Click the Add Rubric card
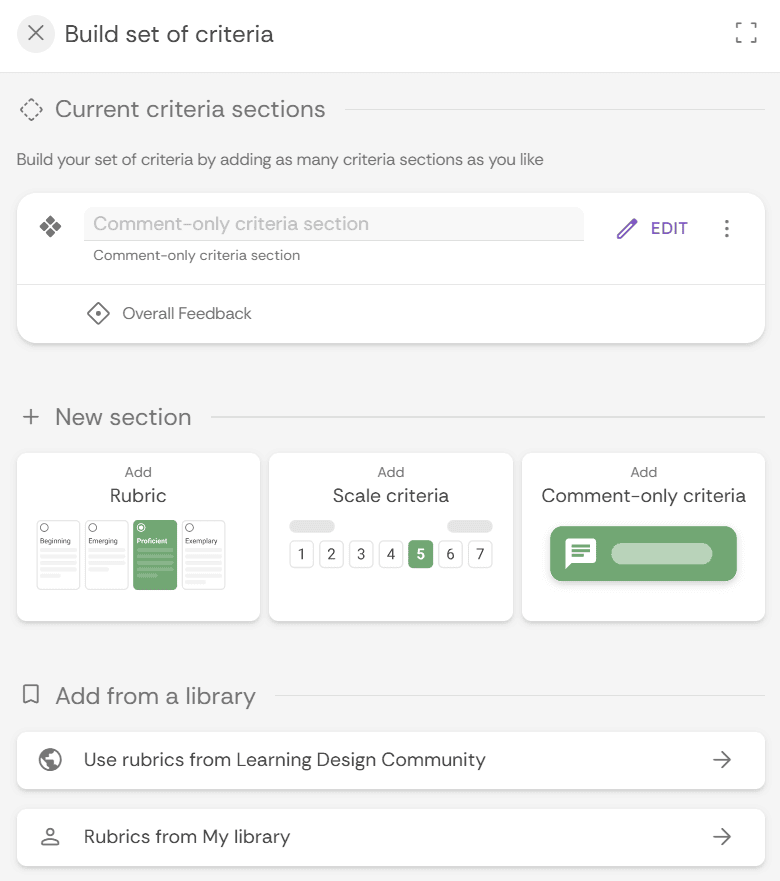 138,536
